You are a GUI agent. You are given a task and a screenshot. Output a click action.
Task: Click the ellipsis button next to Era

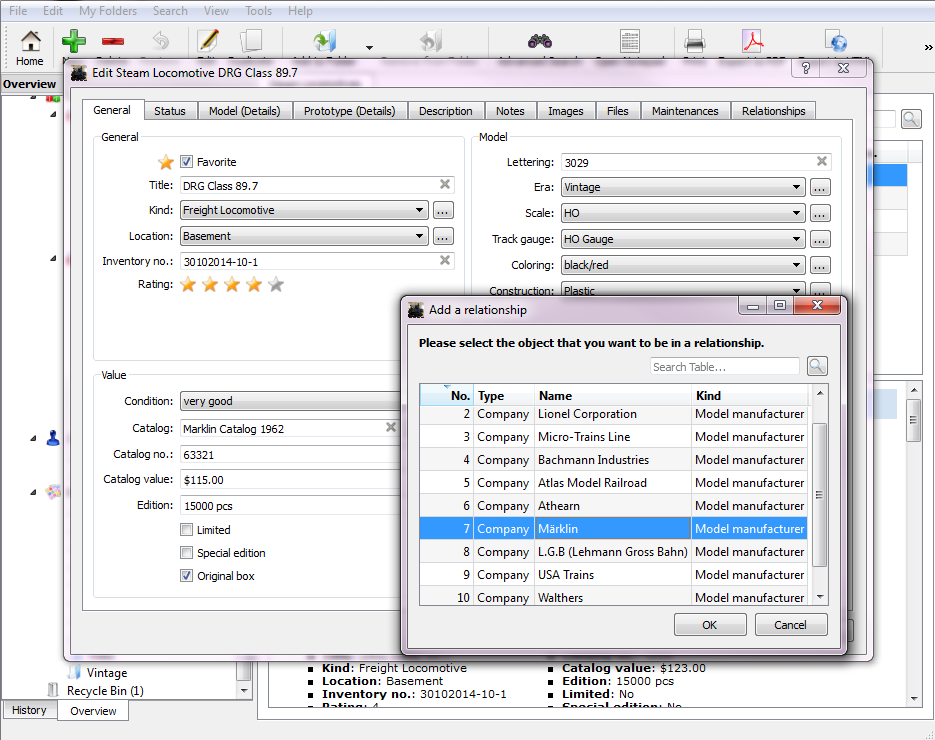820,187
